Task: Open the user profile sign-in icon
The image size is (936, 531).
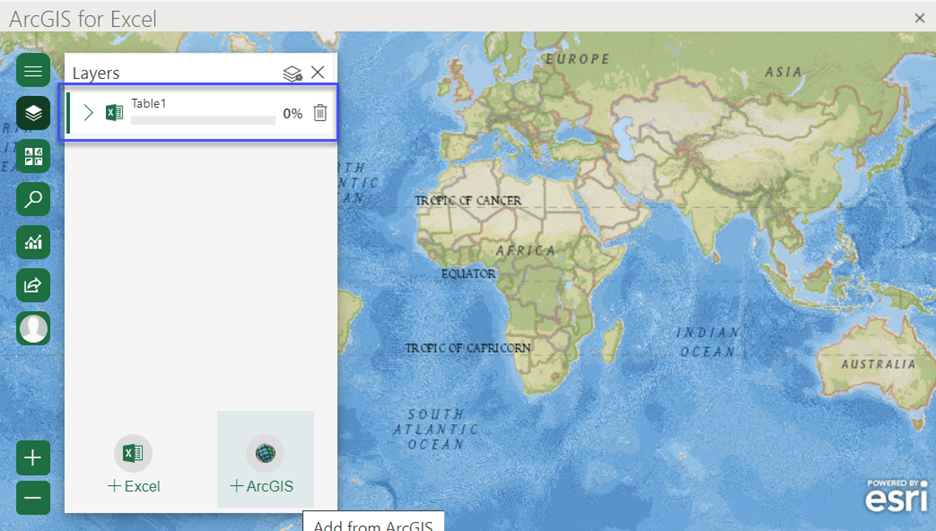Action: [33, 328]
